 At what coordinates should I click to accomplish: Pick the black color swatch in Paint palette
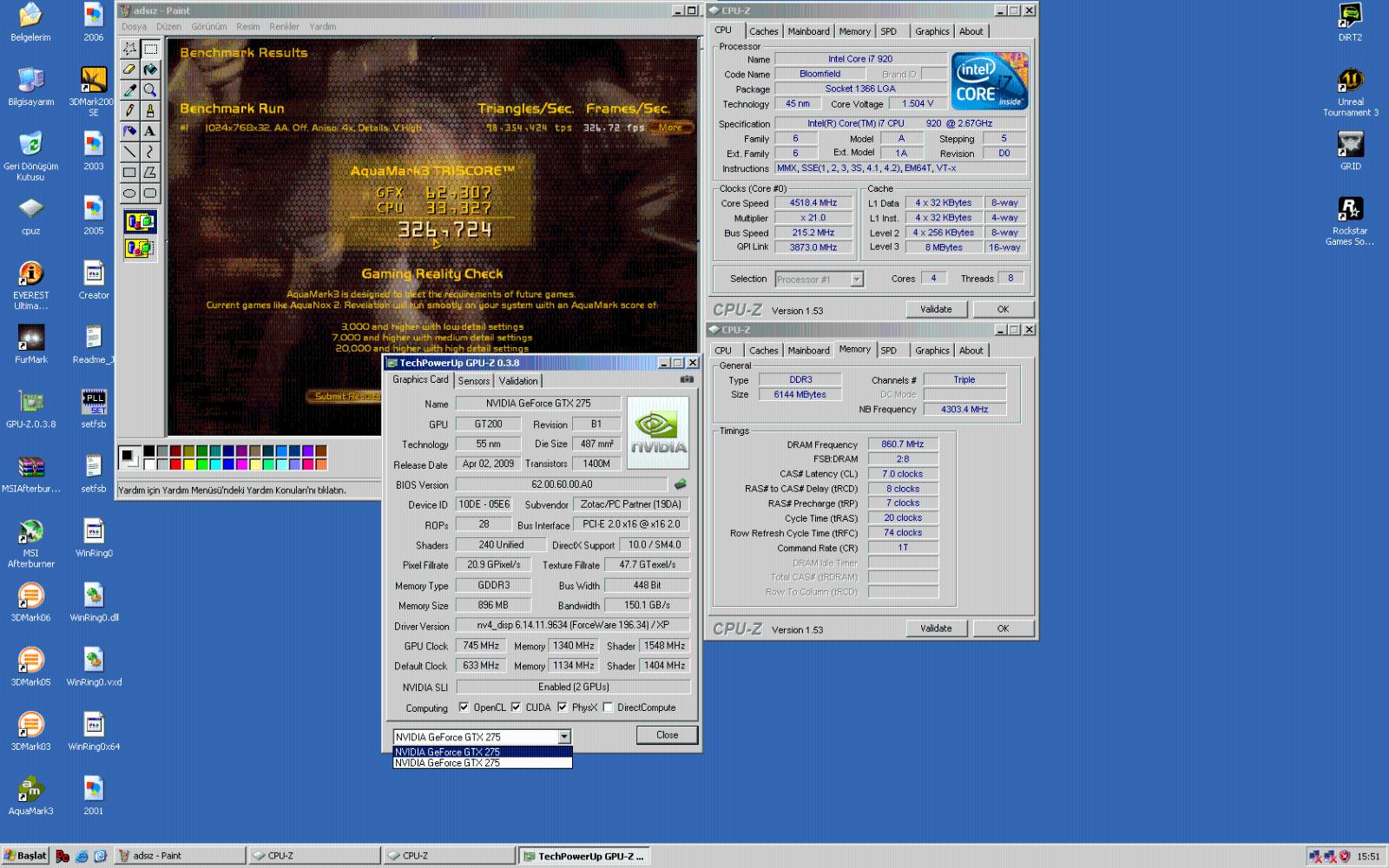[x=149, y=451]
